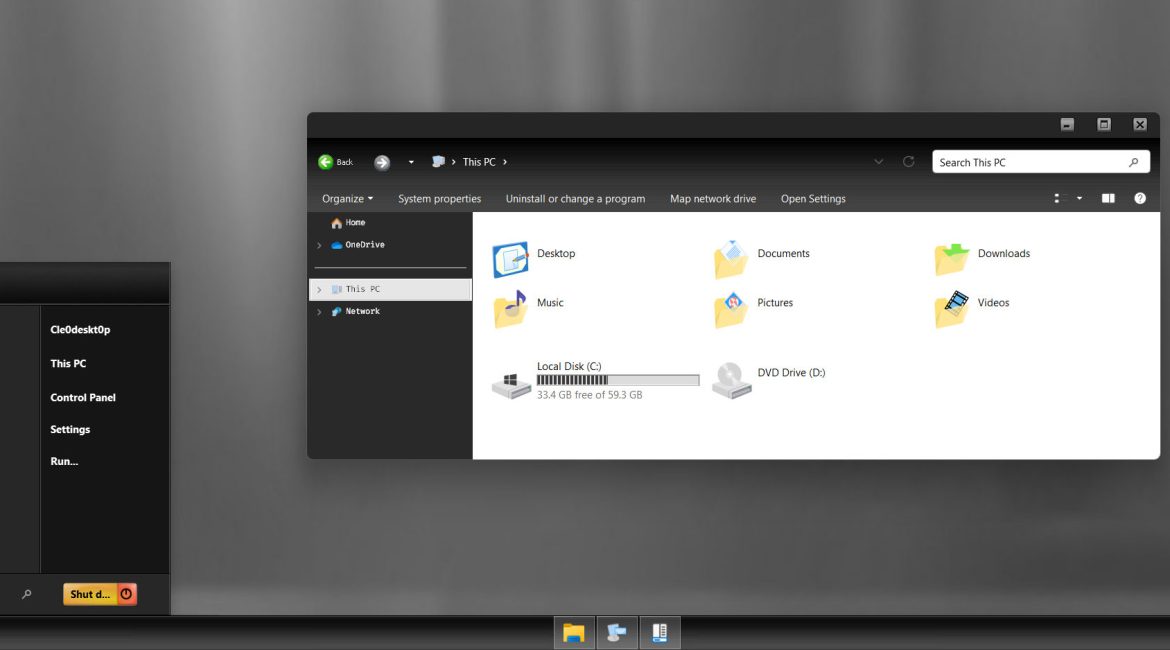Open the Organize dropdown menu
The width and height of the screenshot is (1170, 650).
tap(347, 199)
